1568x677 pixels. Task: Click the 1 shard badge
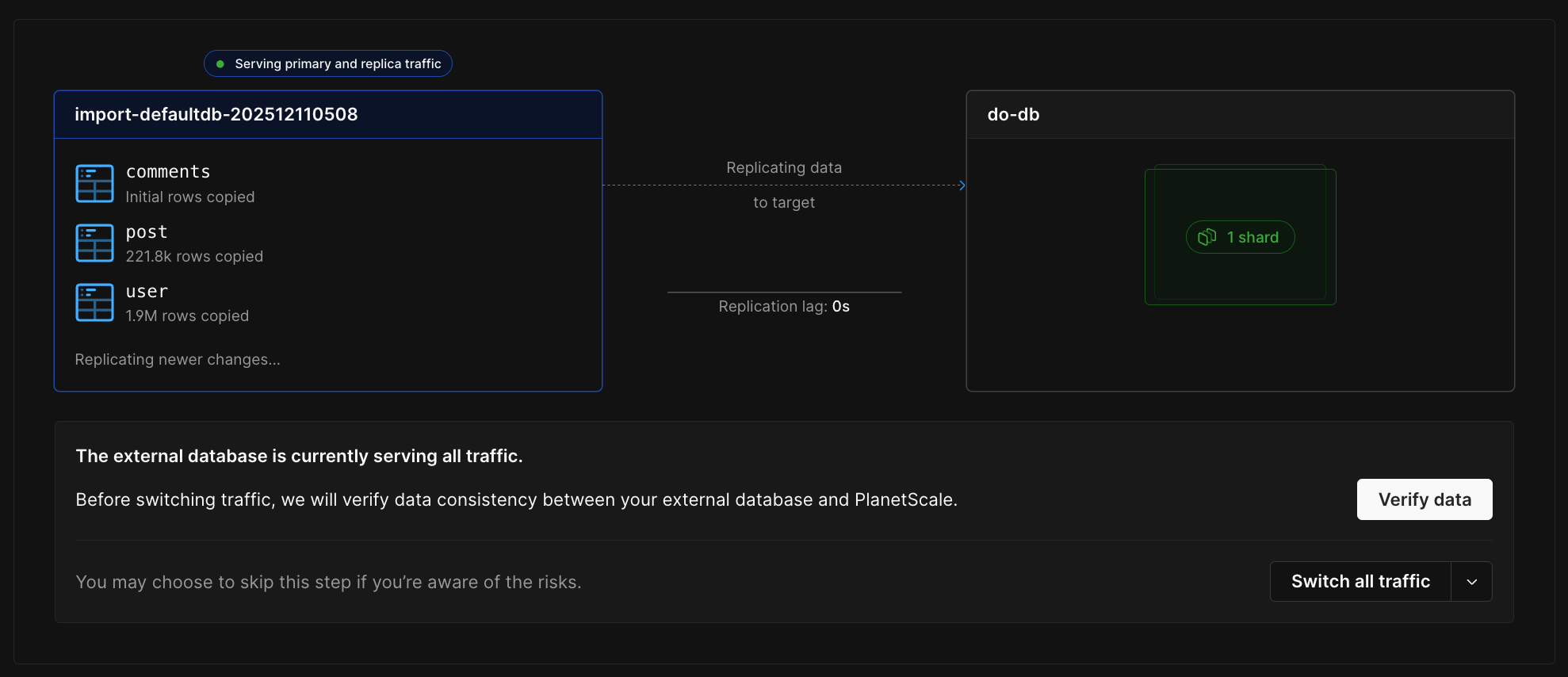pos(1240,237)
